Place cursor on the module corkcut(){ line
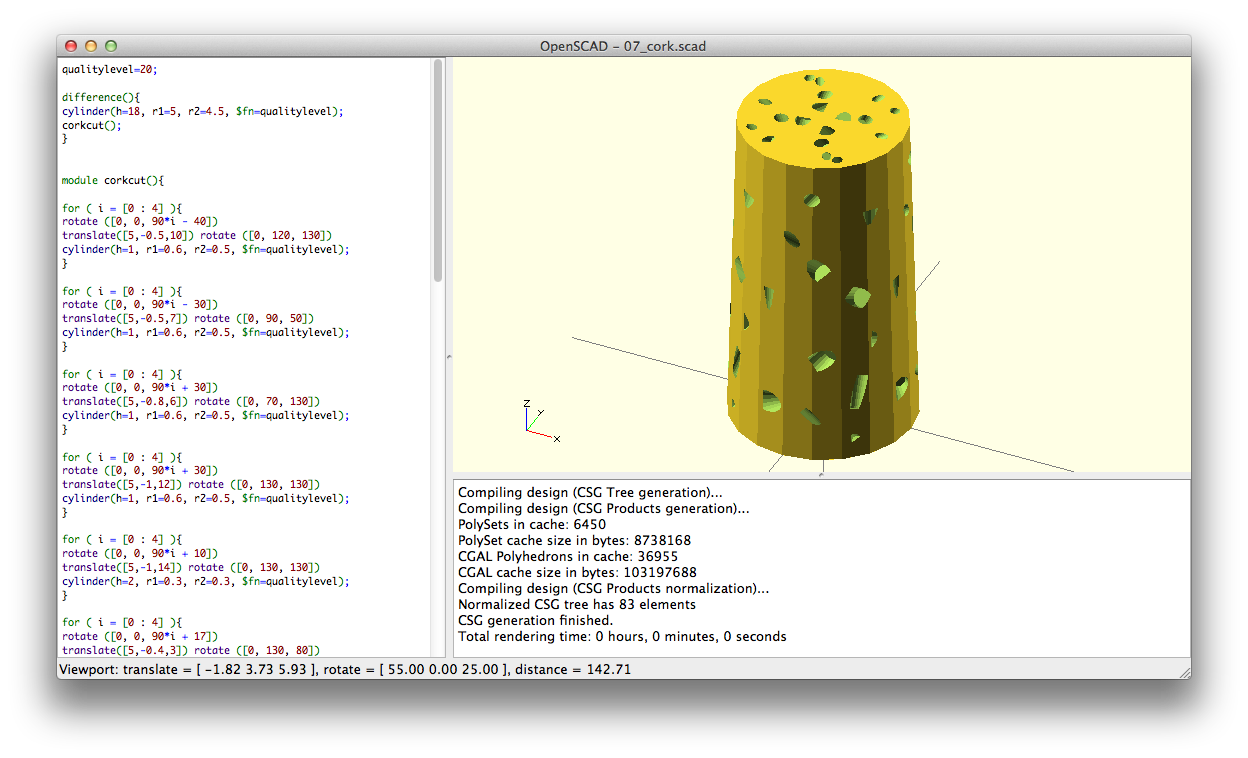The image size is (1248, 758). tap(112, 181)
